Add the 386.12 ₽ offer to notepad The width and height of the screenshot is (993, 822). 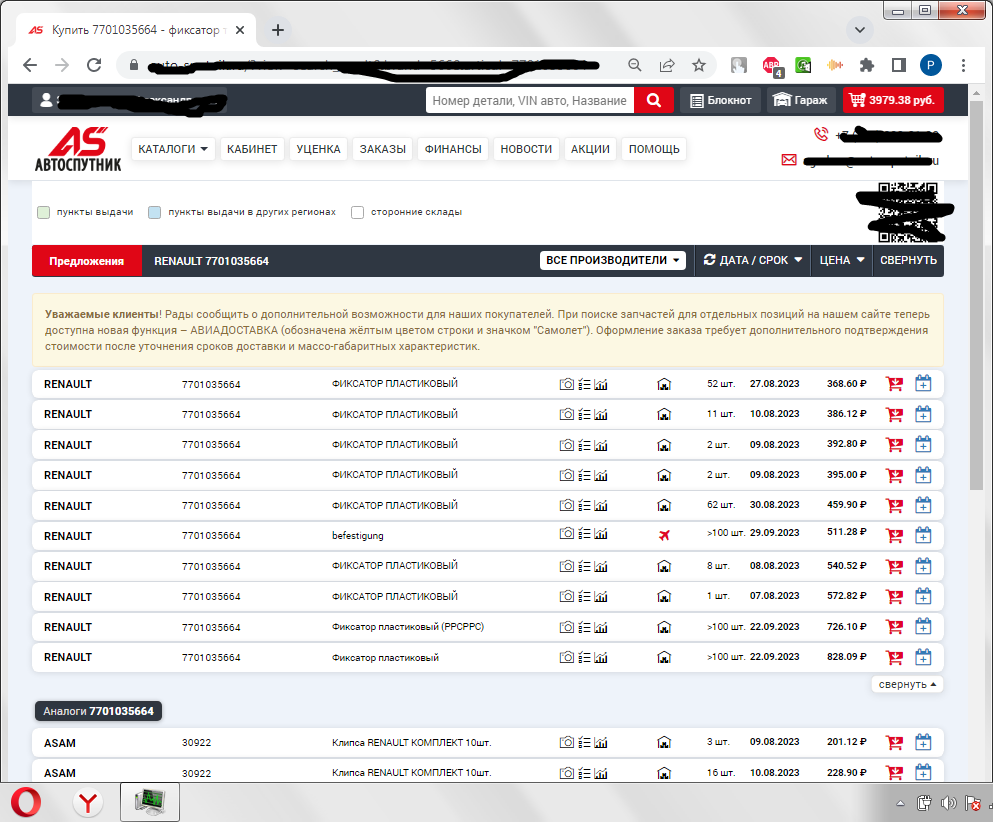(923, 414)
